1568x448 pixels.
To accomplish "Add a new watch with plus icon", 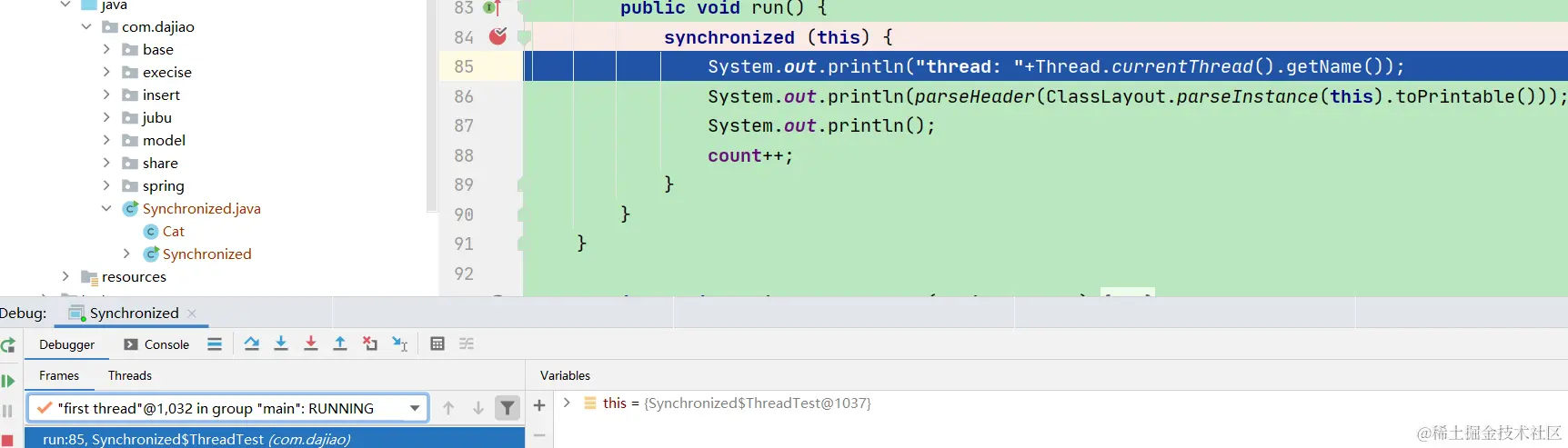I will 539,405.
